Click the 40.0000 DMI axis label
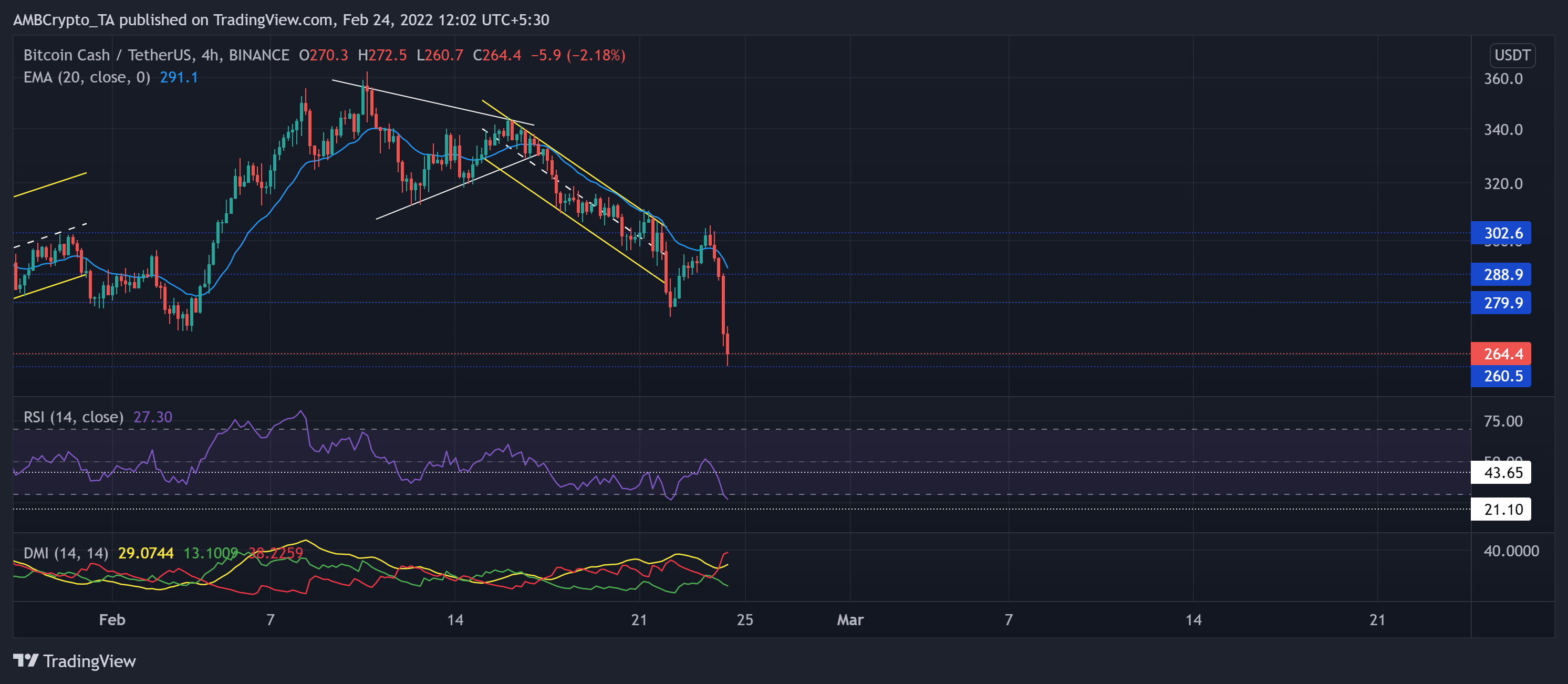The width and height of the screenshot is (1568, 684). tap(1511, 551)
